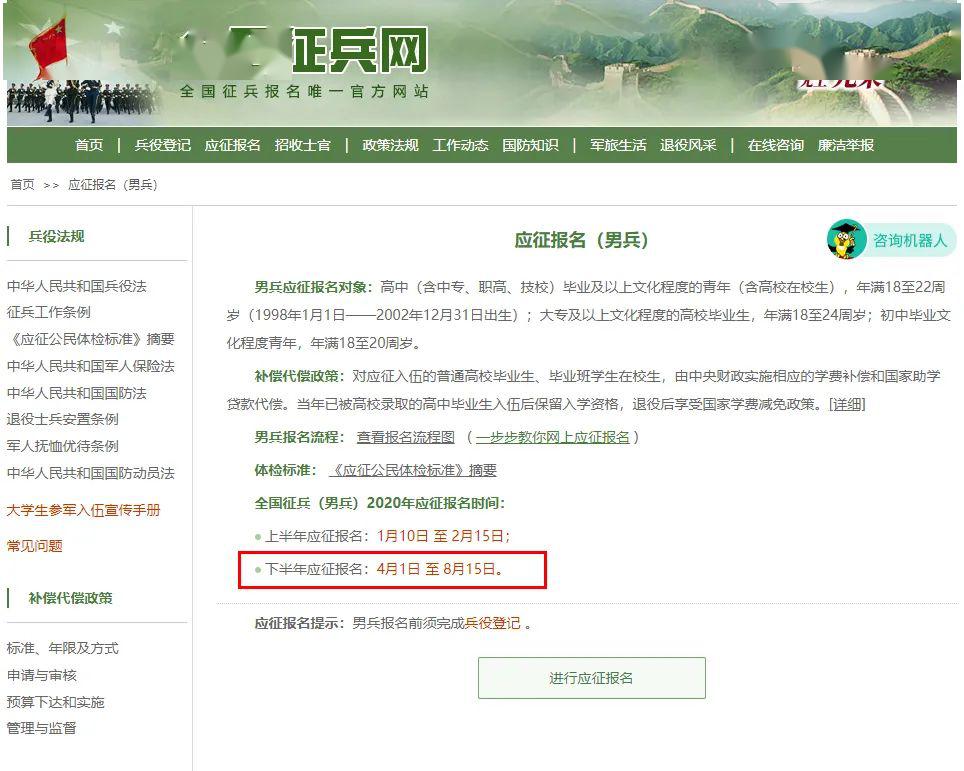
Task: Click 常见问题 in the sidebar
Action: tap(34, 545)
